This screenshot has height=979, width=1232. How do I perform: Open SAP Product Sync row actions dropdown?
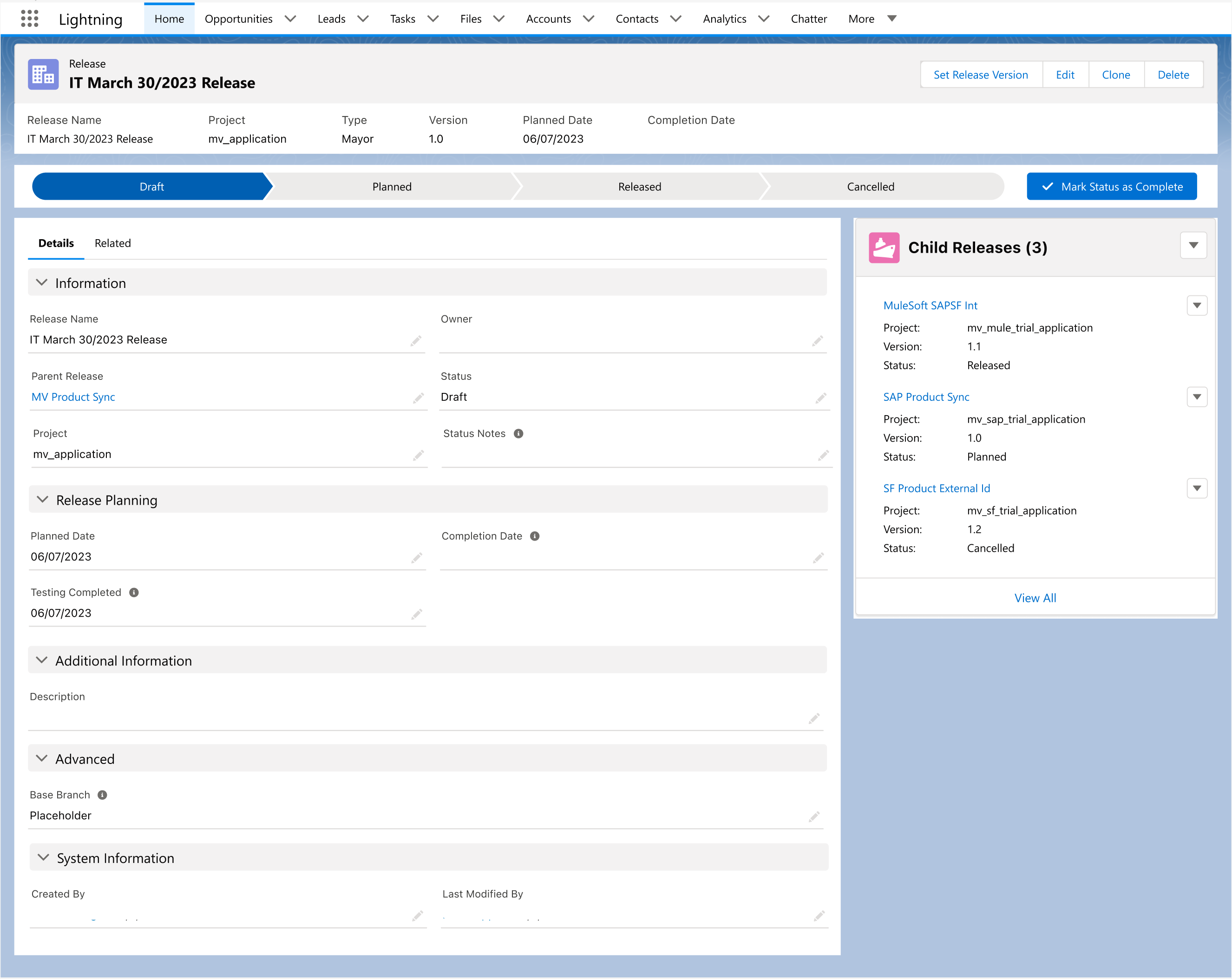(1197, 397)
